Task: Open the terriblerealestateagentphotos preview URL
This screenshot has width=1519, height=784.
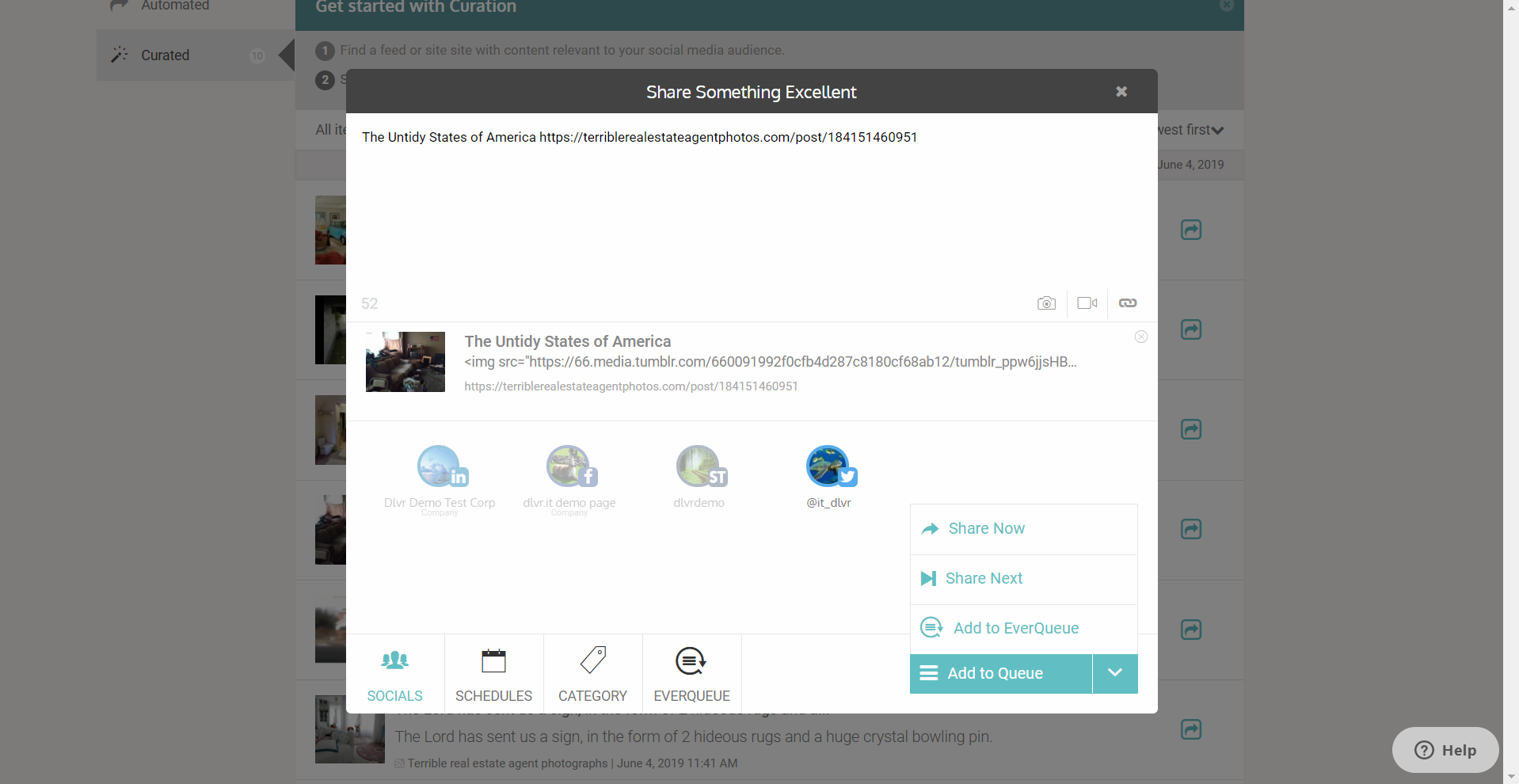Action: click(x=631, y=386)
